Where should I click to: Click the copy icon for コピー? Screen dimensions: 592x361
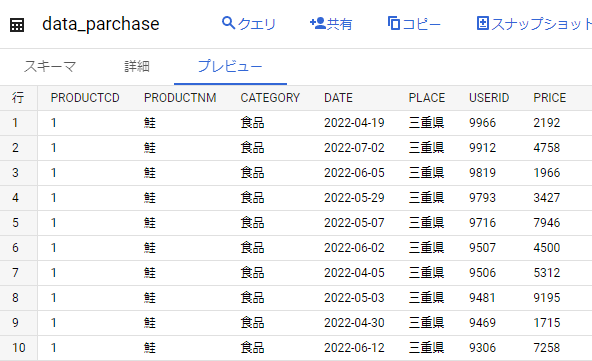click(394, 23)
